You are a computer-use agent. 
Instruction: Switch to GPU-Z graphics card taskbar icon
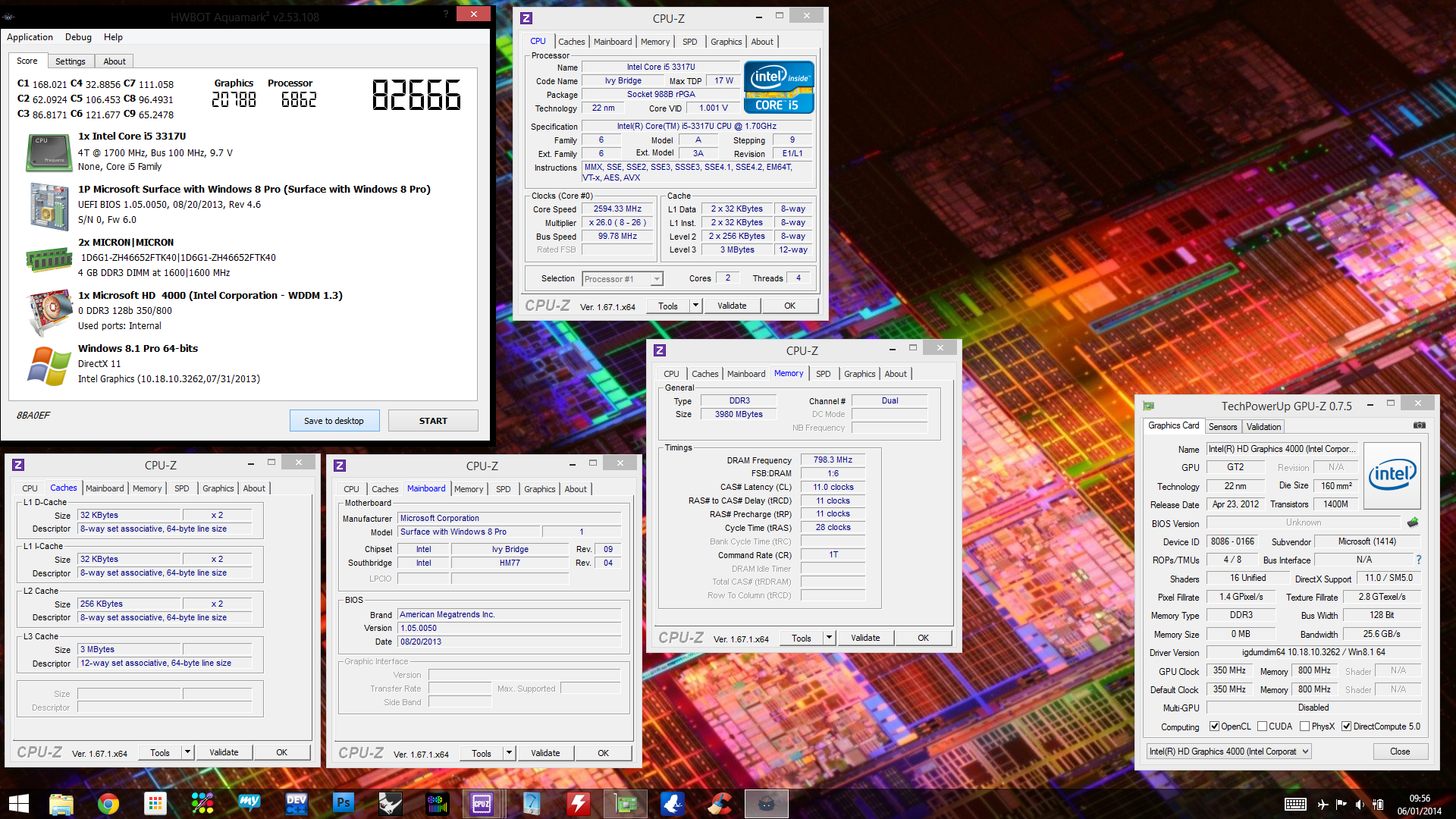coord(626,804)
